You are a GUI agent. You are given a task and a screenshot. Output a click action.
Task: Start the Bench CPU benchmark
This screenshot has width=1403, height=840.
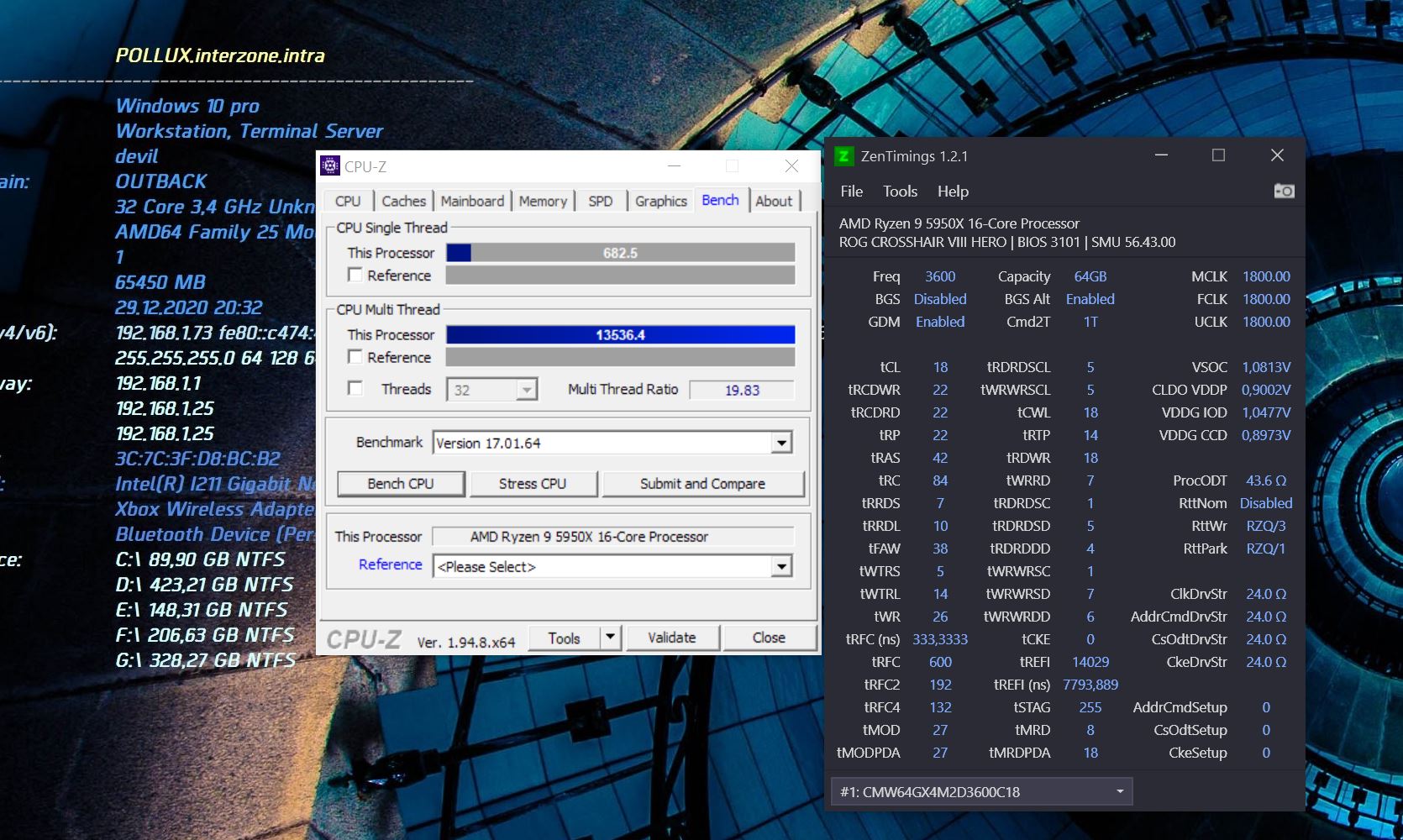[x=401, y=484]
